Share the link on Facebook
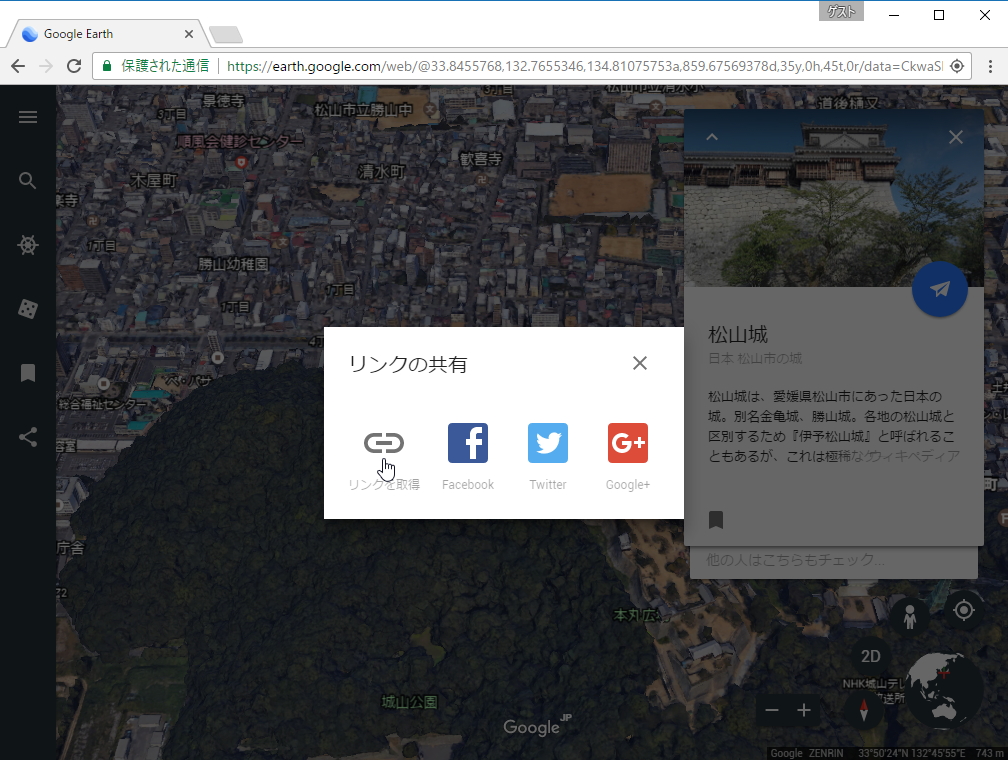Image resolution: width=1008 pixels, height=760 pixels. pyautogui.click(x=467, y=443)
